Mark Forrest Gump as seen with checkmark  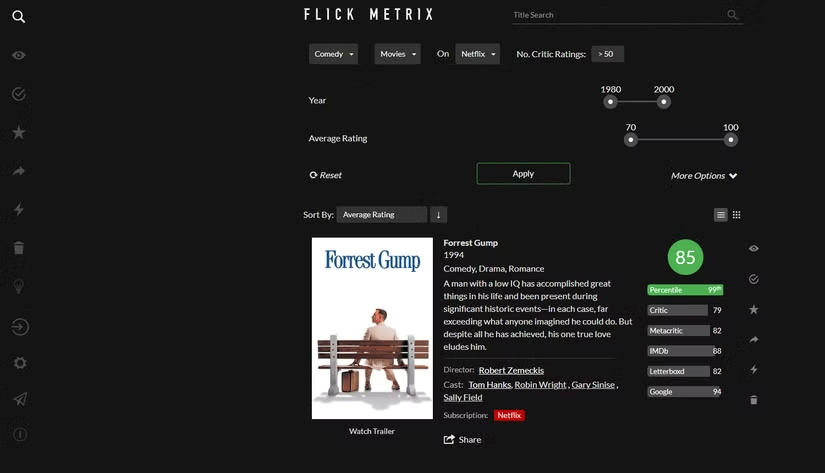(754, 279)
